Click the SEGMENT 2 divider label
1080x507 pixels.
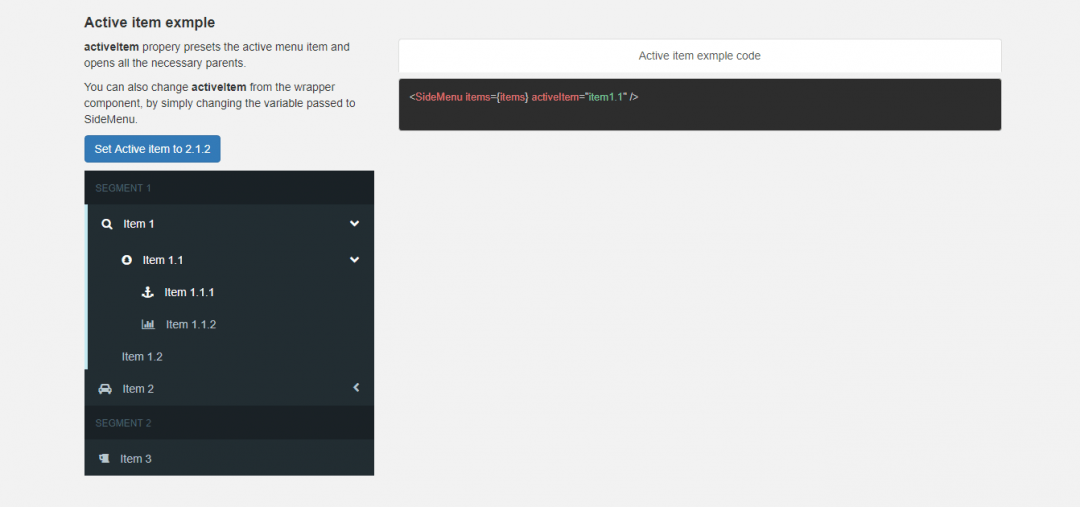click(x=123, y=423)
